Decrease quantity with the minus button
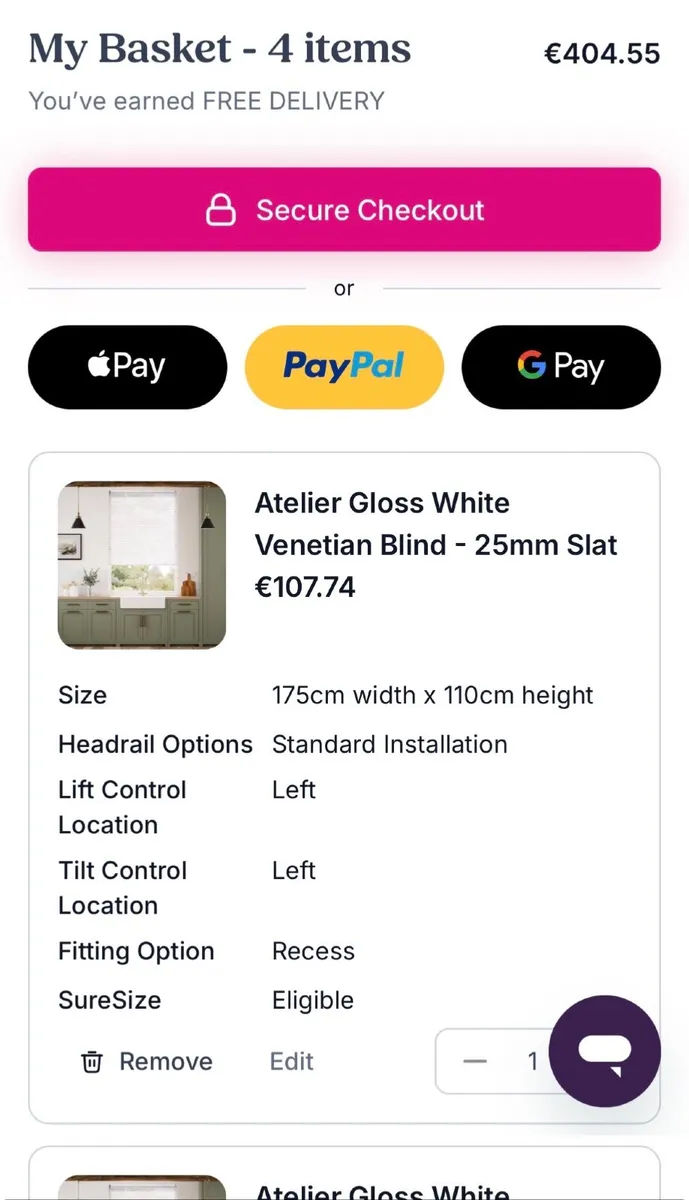This screenshot has height=1200, width=689. 475,1061
